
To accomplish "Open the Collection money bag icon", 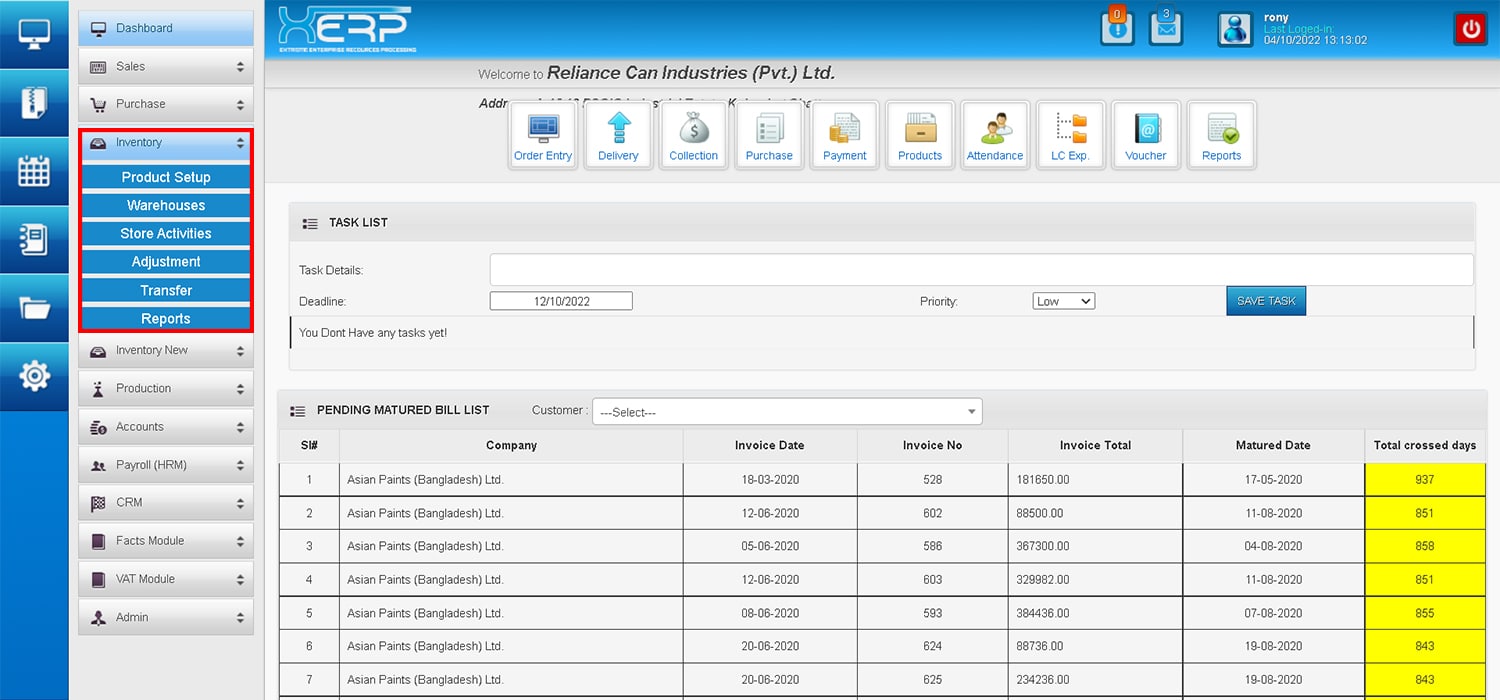I will point(693,135).
